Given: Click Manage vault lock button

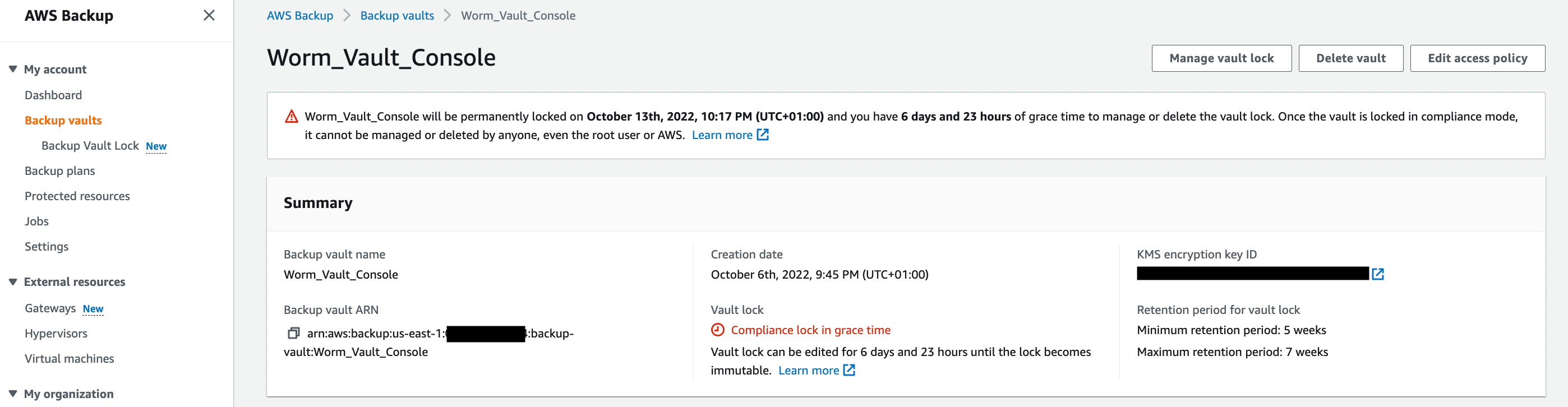Looking at the screenshot, I should tap(1221, 58).
